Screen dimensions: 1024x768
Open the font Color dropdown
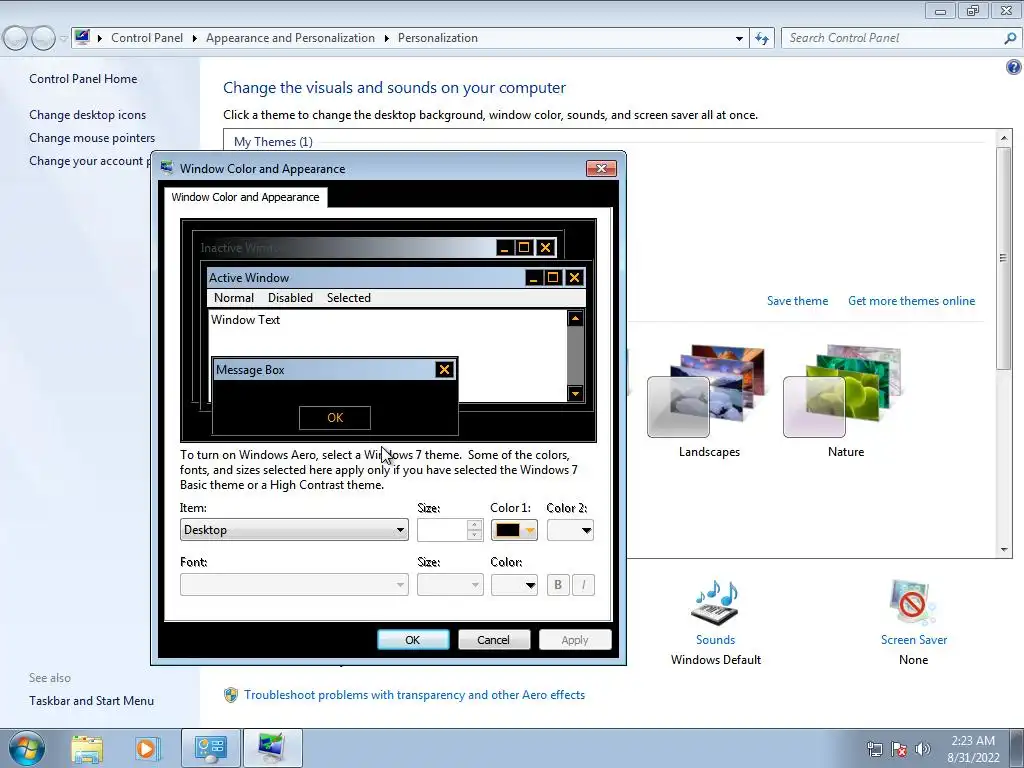(x=514, y=584)
